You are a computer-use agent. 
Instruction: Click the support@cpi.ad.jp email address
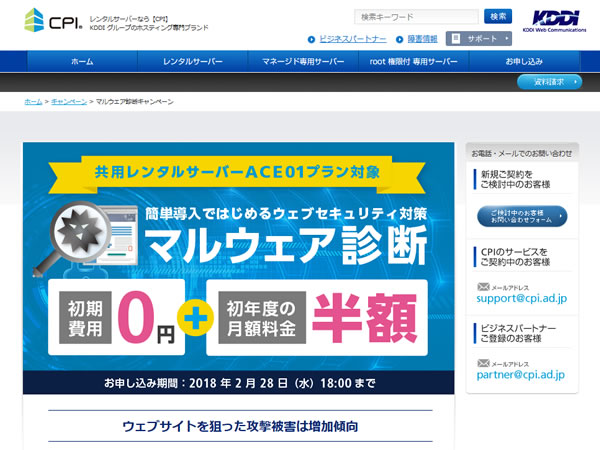click(x=522, y=298)
